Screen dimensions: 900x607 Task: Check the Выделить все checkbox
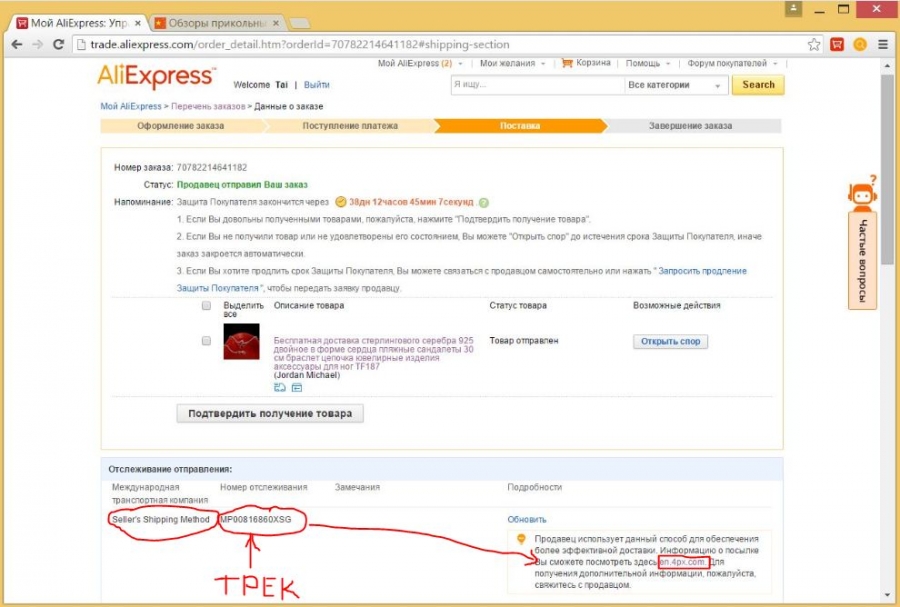click(x=206, y=306)
